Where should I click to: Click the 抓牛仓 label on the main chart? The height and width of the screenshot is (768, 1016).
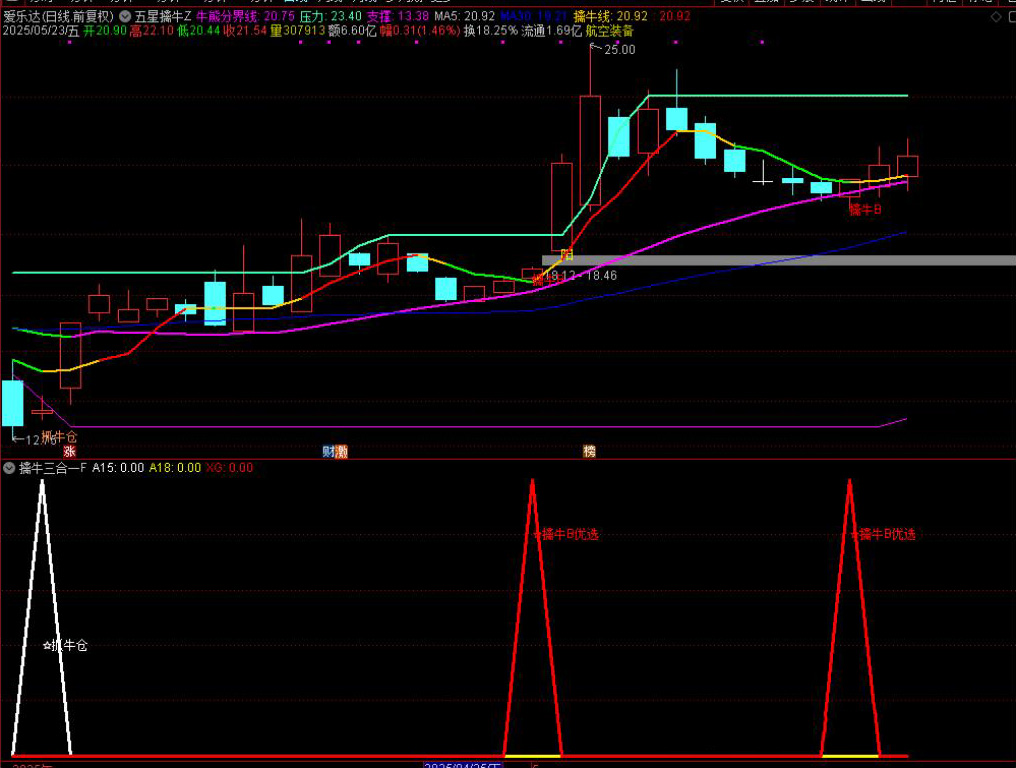click(58, 437)
